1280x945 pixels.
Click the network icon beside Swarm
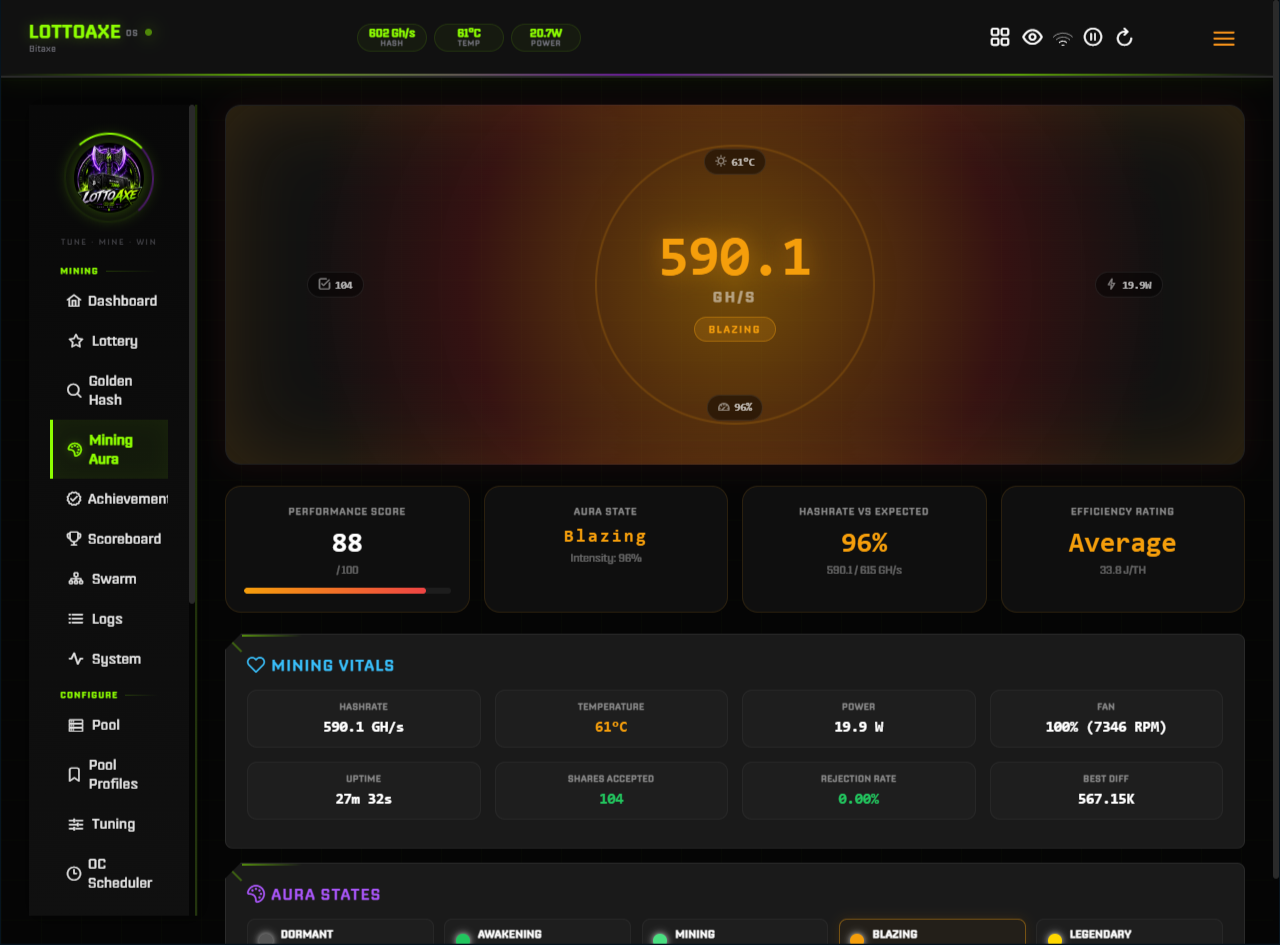tap(75, 579)
